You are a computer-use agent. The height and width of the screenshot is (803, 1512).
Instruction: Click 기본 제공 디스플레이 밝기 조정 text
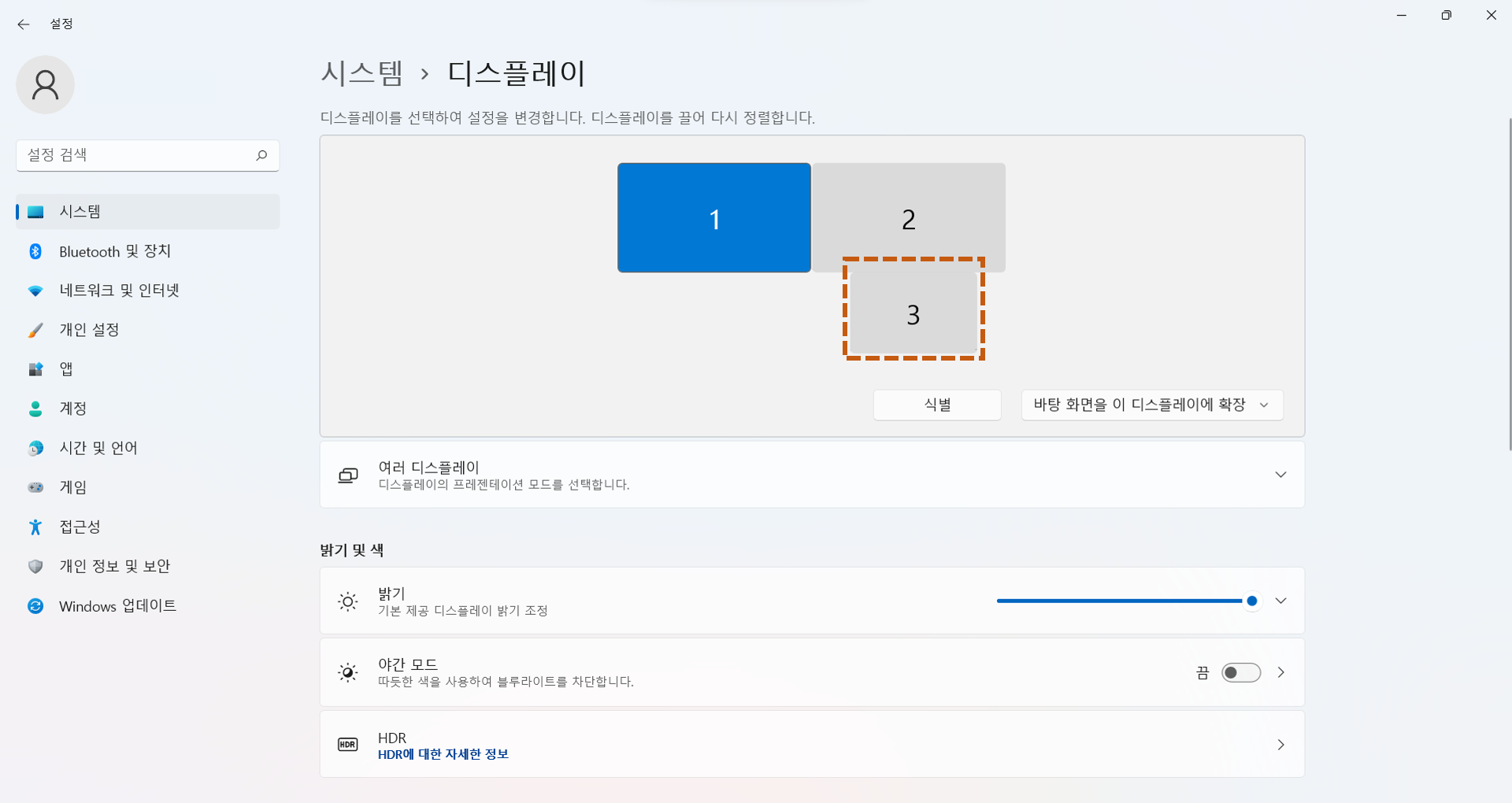coord(463,611)
